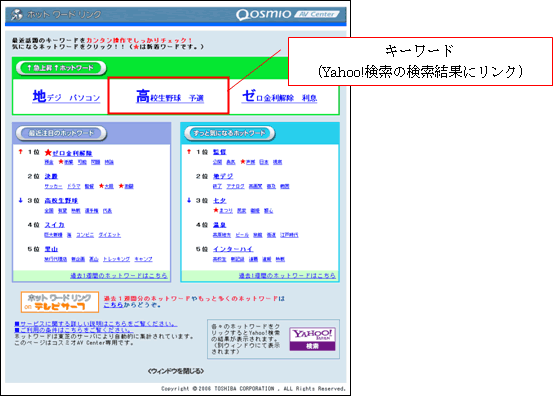Open rank 4 keyword スイカ
The height and width of the screenshot is (396, 553).
pyautogui.click(x=54, y=225)
